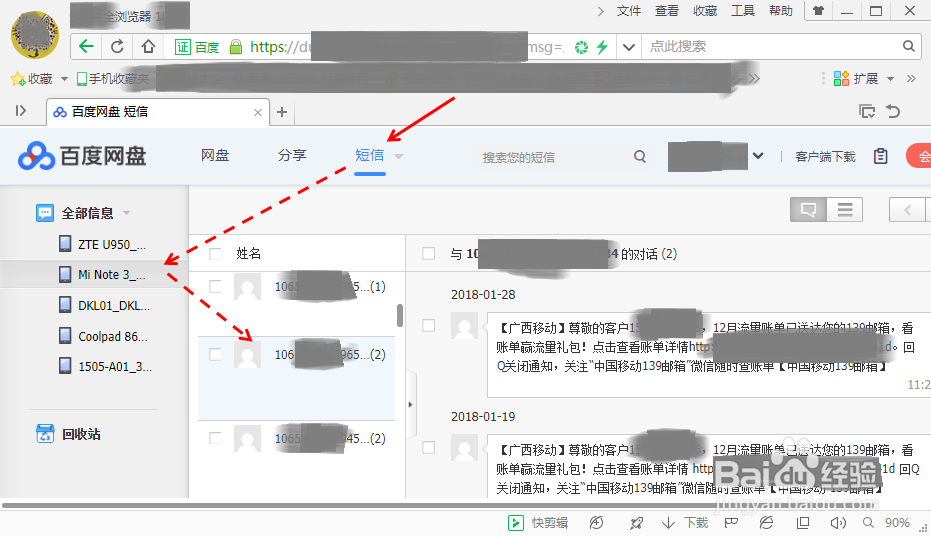The height and width of the screenshot is (536, 931).
Task: Expand the 全部信息 dropdown arrow
Action: [126, 213]
